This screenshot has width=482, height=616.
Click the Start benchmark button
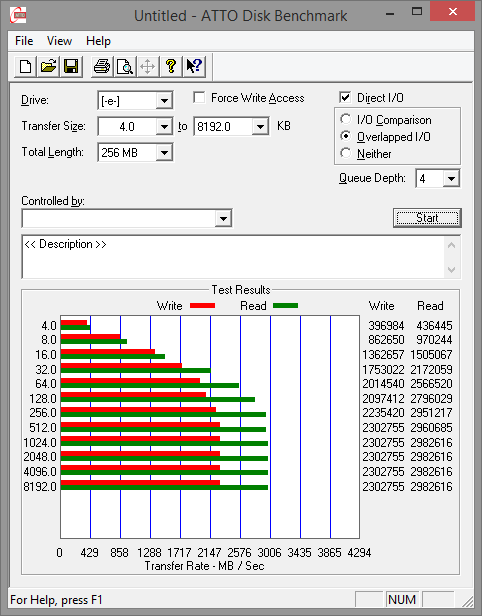[427, 218]
